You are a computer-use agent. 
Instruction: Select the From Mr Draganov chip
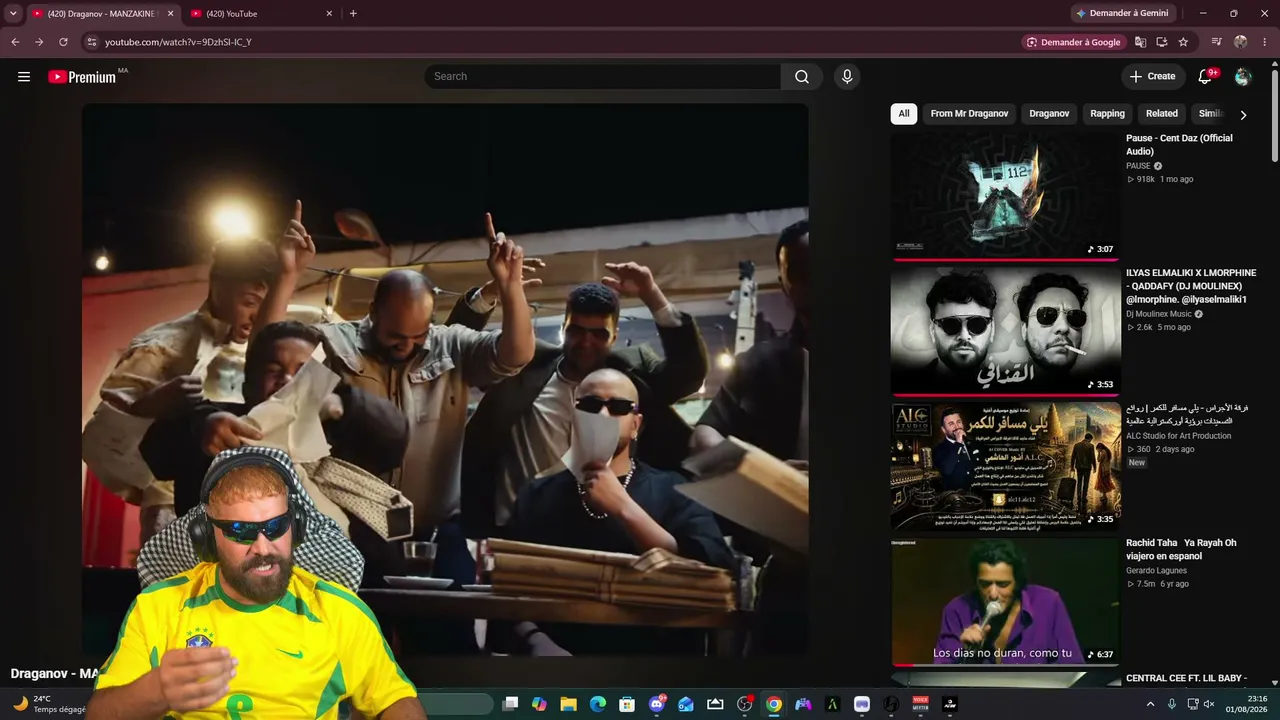[969, 114]
